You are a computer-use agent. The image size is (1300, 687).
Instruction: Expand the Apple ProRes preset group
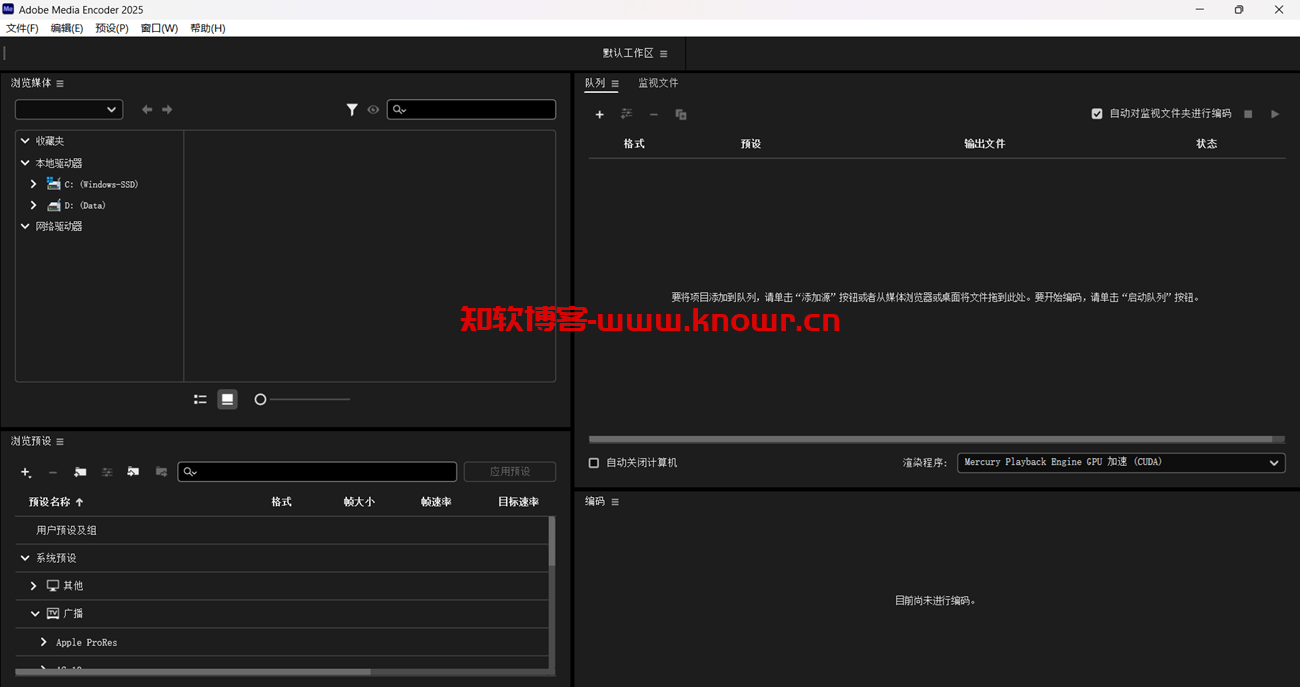tap(43, 642)
